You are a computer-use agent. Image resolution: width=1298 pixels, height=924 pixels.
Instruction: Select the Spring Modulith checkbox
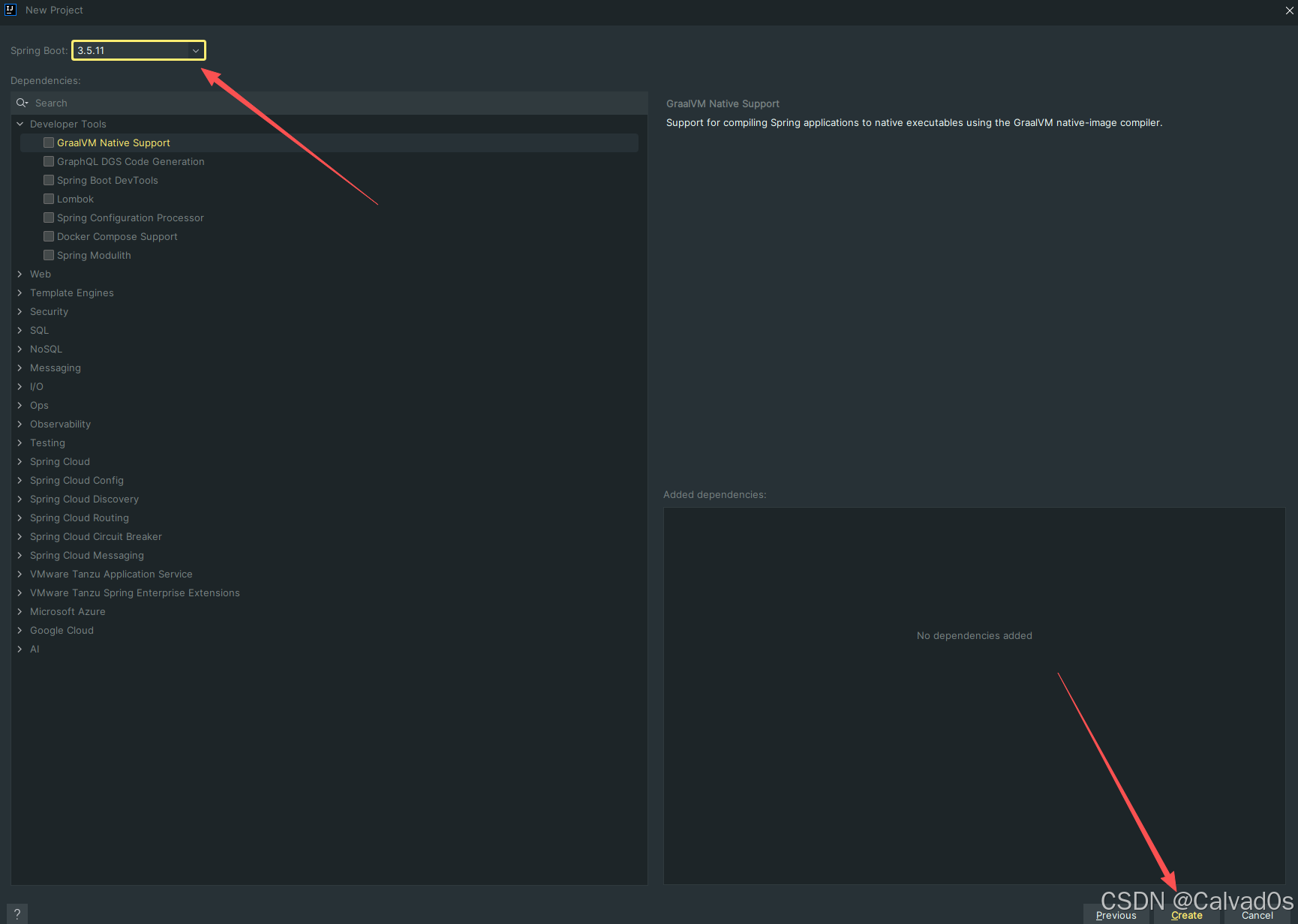[49, 255]
